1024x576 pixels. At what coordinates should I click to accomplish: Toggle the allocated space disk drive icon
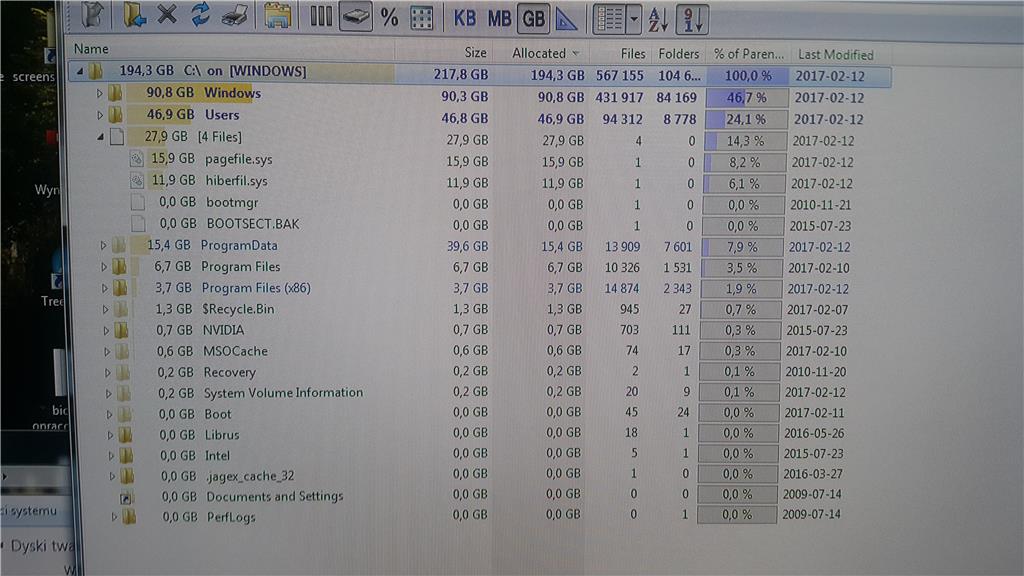click(x=355, y=17)
